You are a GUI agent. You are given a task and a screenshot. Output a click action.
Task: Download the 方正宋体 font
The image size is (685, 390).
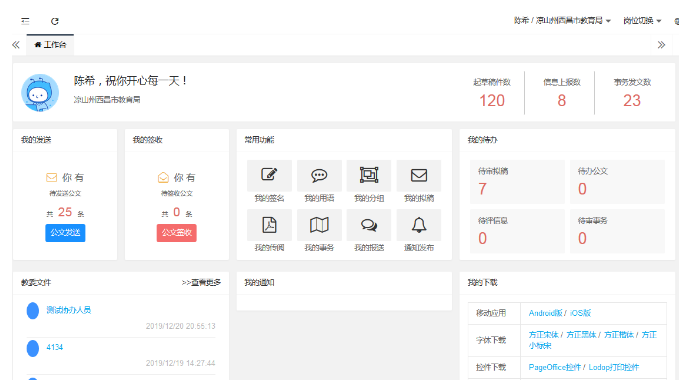coord(543,335)
